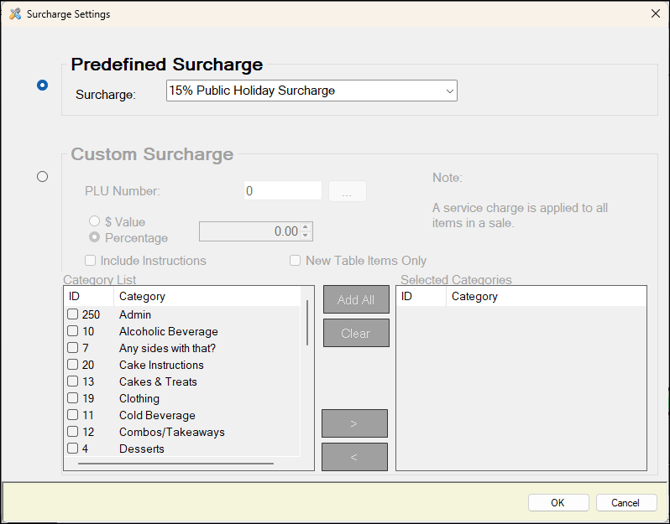Click the 'Admin' category name
Screen dimensions: 670x524
tap(135, 315)
